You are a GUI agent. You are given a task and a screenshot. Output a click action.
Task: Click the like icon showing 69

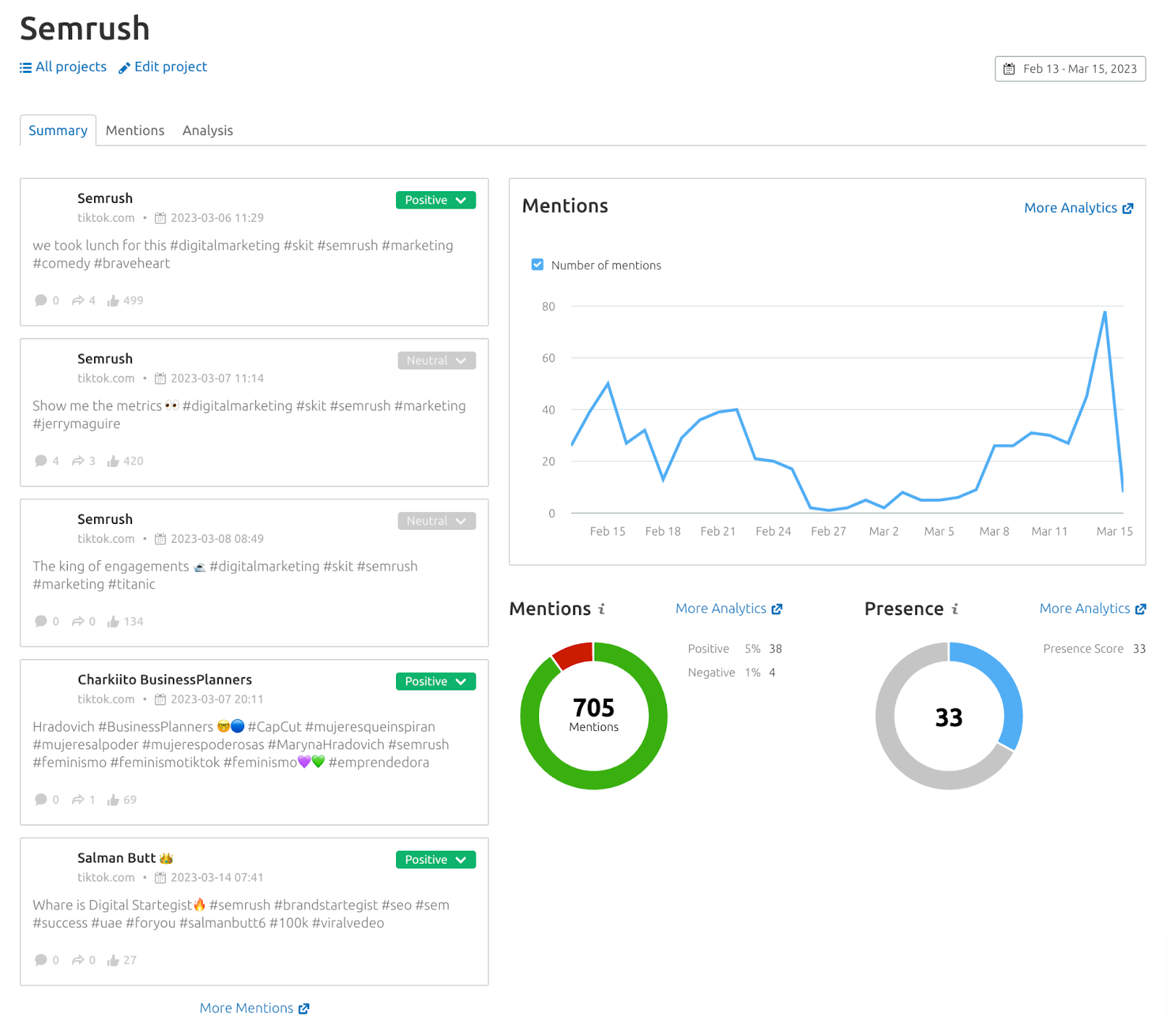click(113, 800)
